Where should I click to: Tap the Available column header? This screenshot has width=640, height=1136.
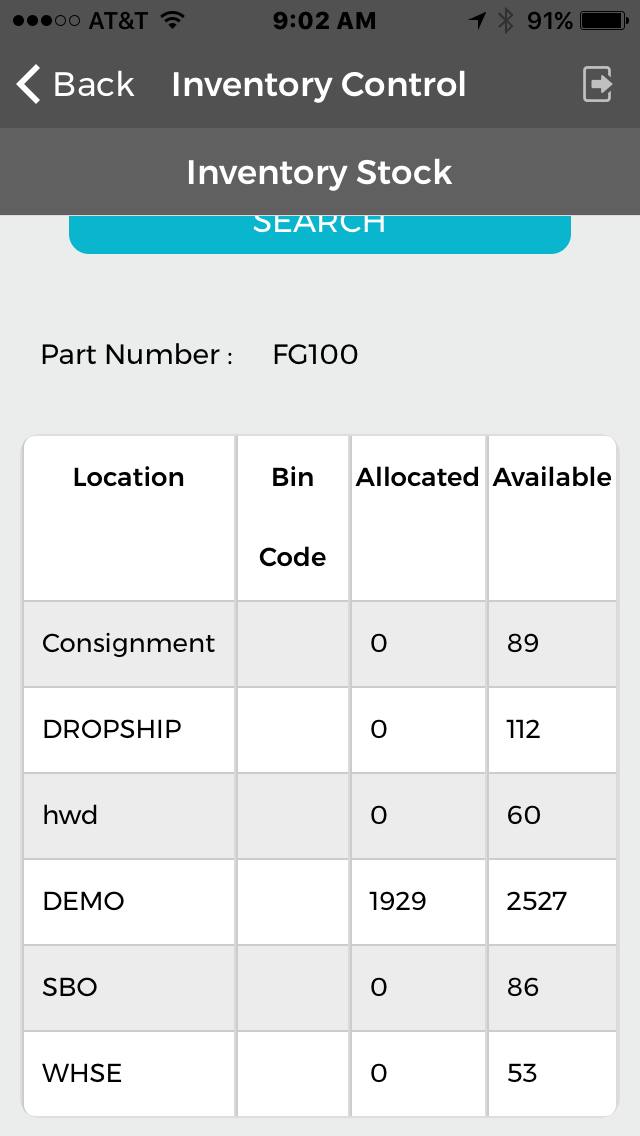coord(552,477)
